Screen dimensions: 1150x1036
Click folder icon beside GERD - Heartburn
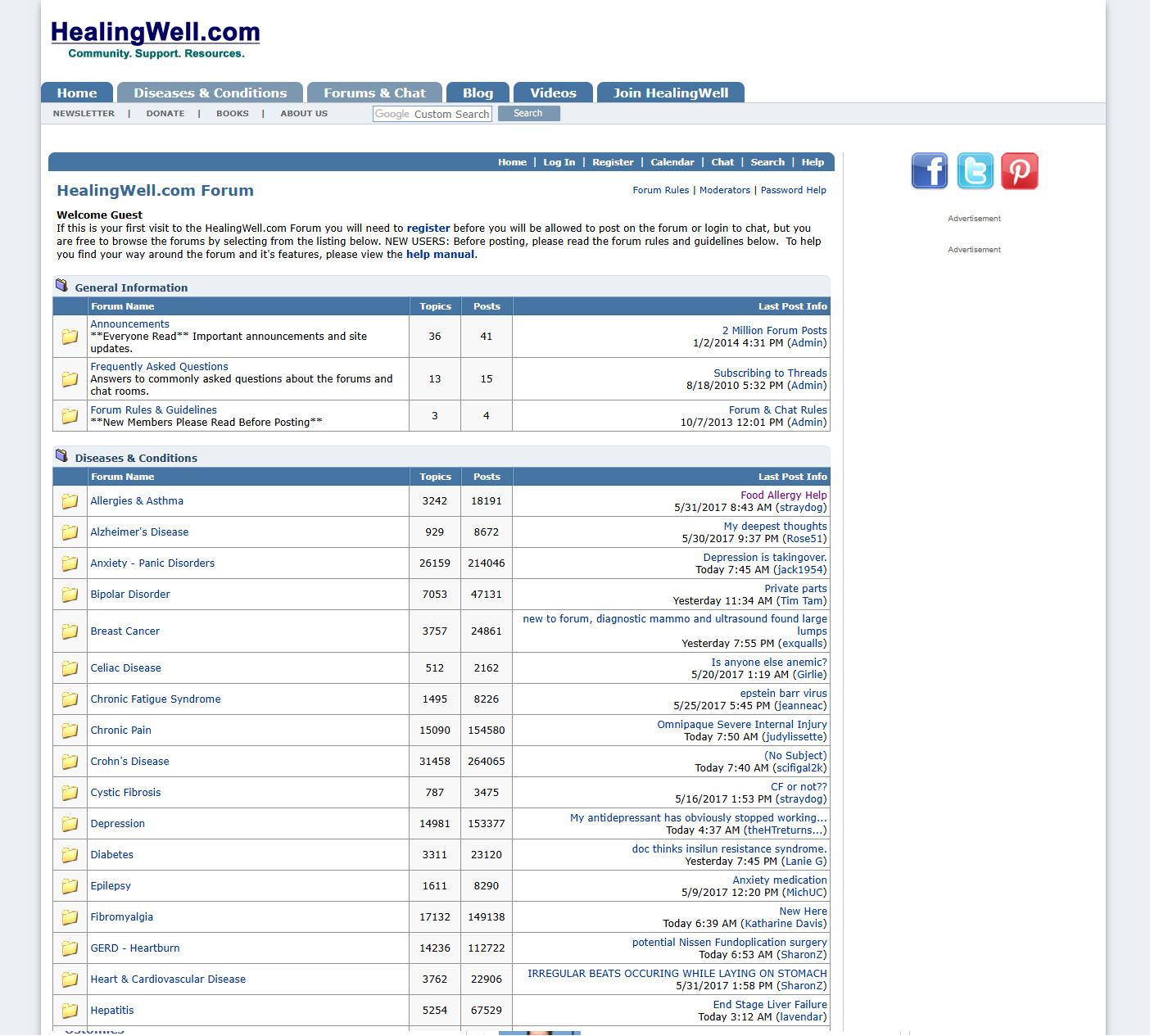tap(70, 948)
